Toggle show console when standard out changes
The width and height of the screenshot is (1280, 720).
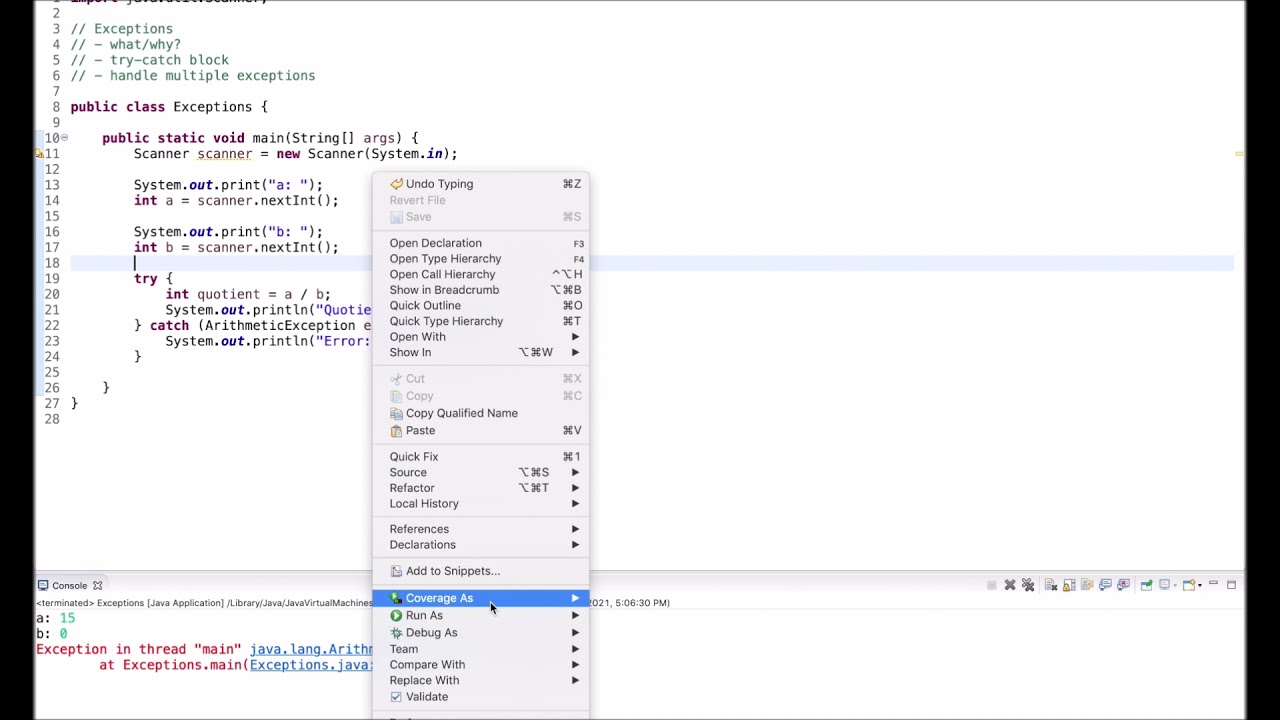tap(1105, 585)
